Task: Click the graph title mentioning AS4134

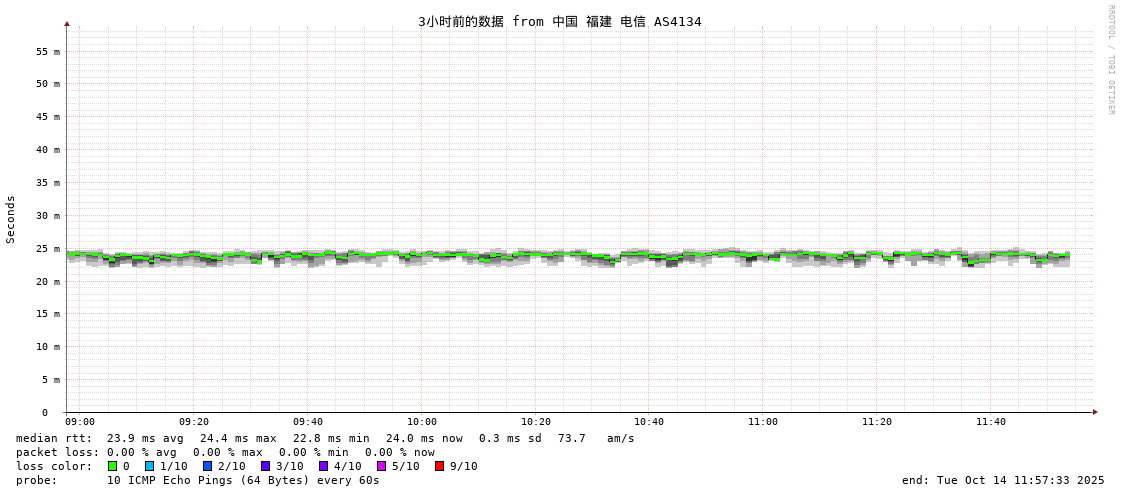Action: 559,21
